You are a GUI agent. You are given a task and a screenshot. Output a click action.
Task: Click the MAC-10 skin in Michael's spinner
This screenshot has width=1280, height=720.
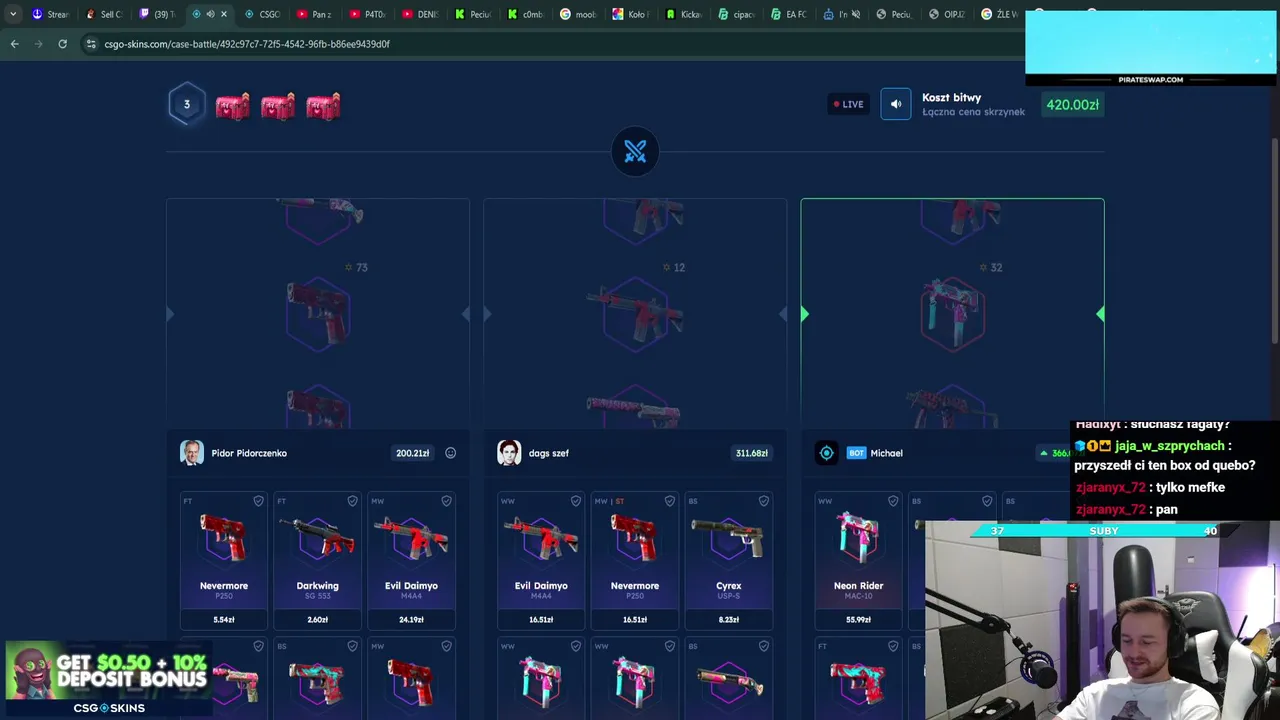[952, 313]
